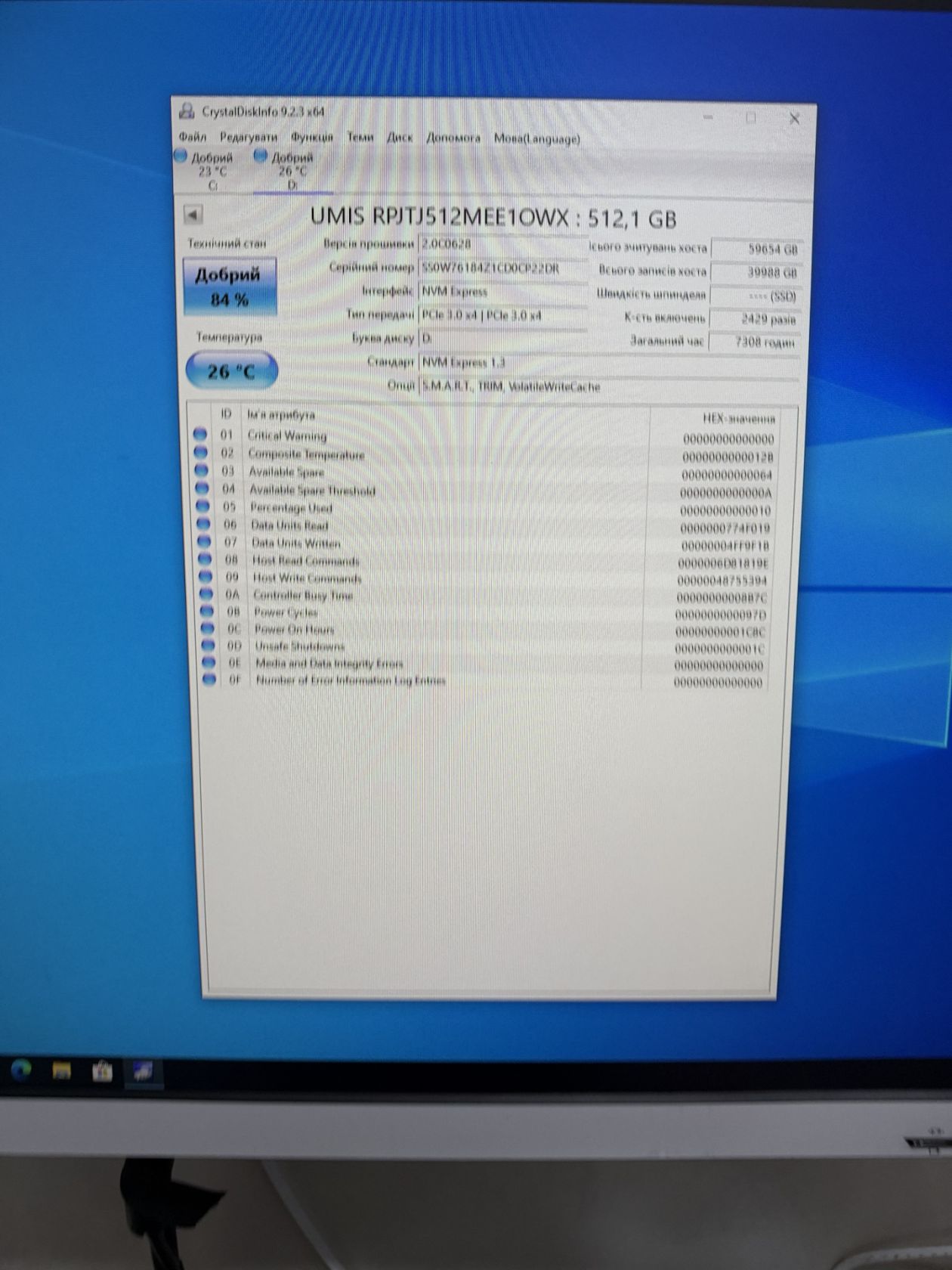Click the total host writes value 39988 GB
This screenshot has width=952, height=1270.
[756, 272]
